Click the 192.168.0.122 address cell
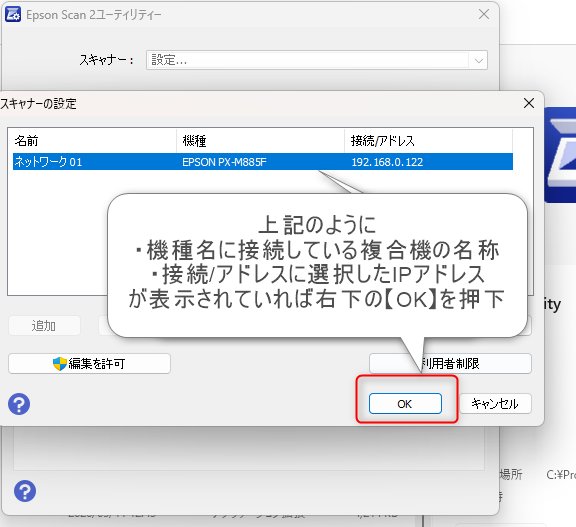The height and width of the screenshot is (527, 576). point(387,162)
